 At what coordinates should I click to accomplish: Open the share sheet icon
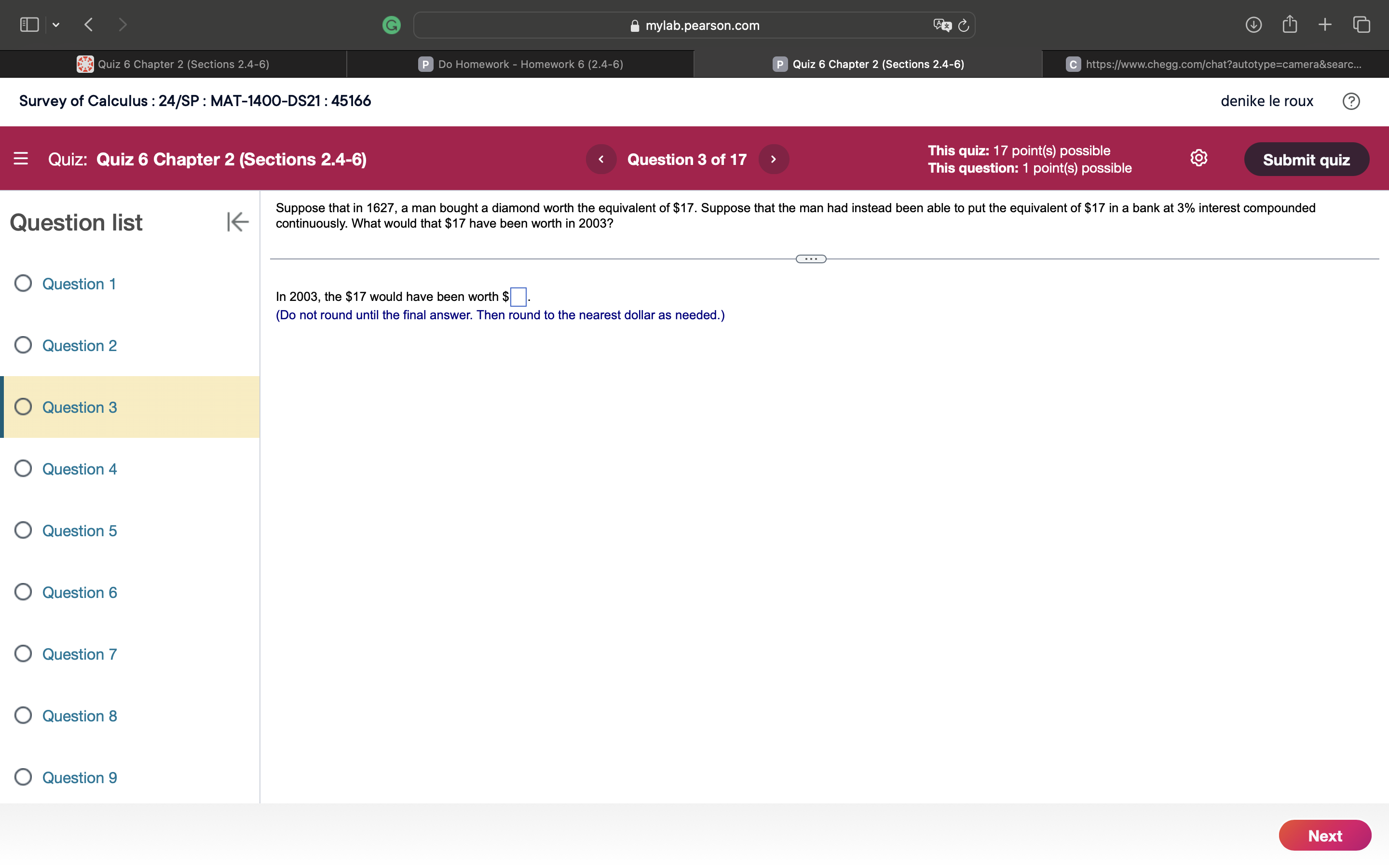(x=1289, y=24)
